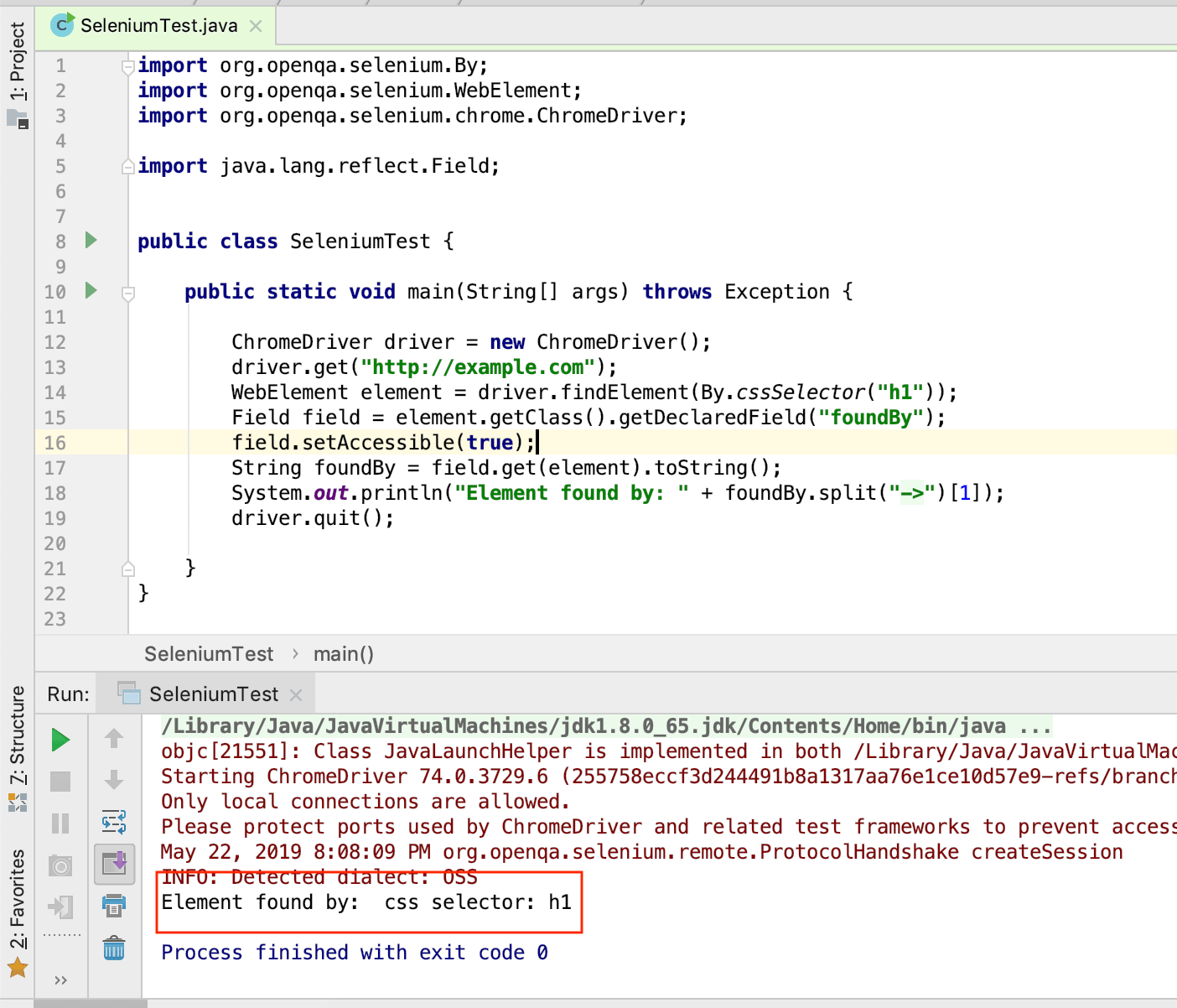The width and height of the screenshot is (1177, 1008).
Task: Click the Print console output icon
Action: point(115,907)
